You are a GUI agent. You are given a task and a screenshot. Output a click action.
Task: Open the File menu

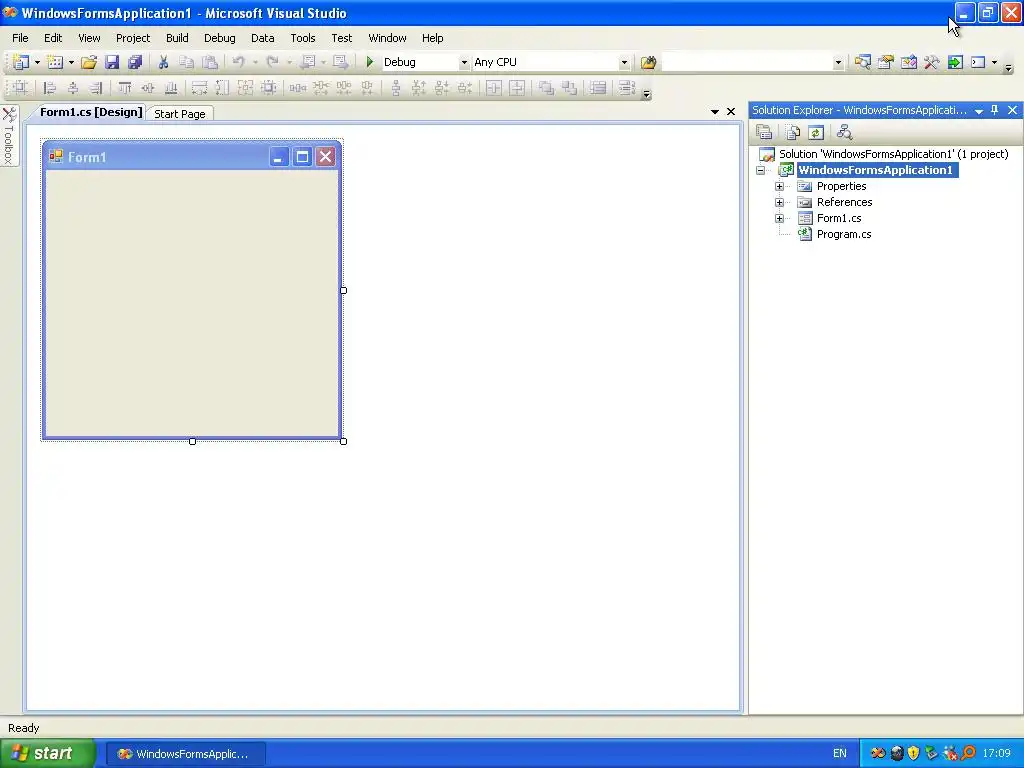(x=20, y=38)
